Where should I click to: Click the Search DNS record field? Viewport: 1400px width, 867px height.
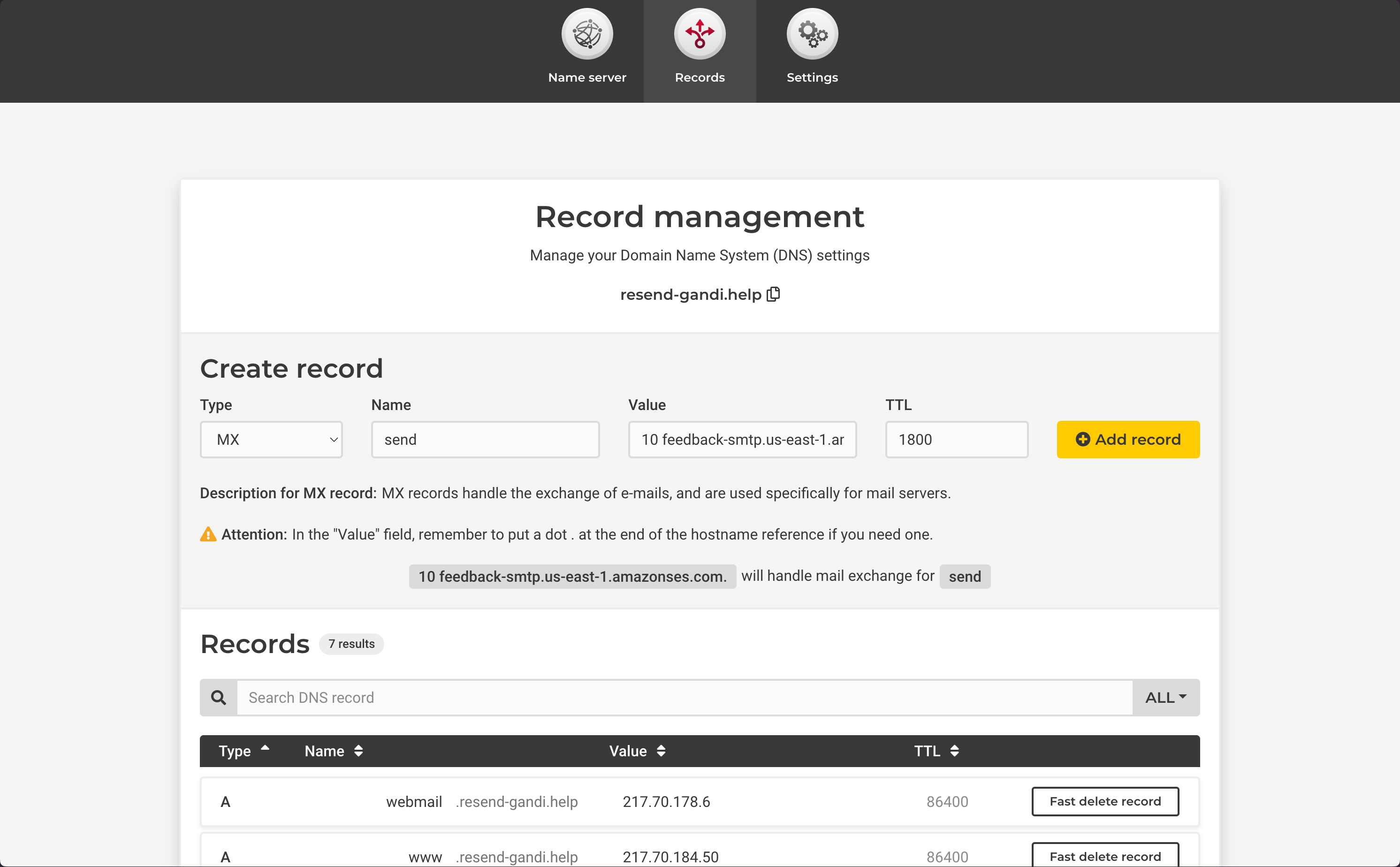(x=685, y=697)
